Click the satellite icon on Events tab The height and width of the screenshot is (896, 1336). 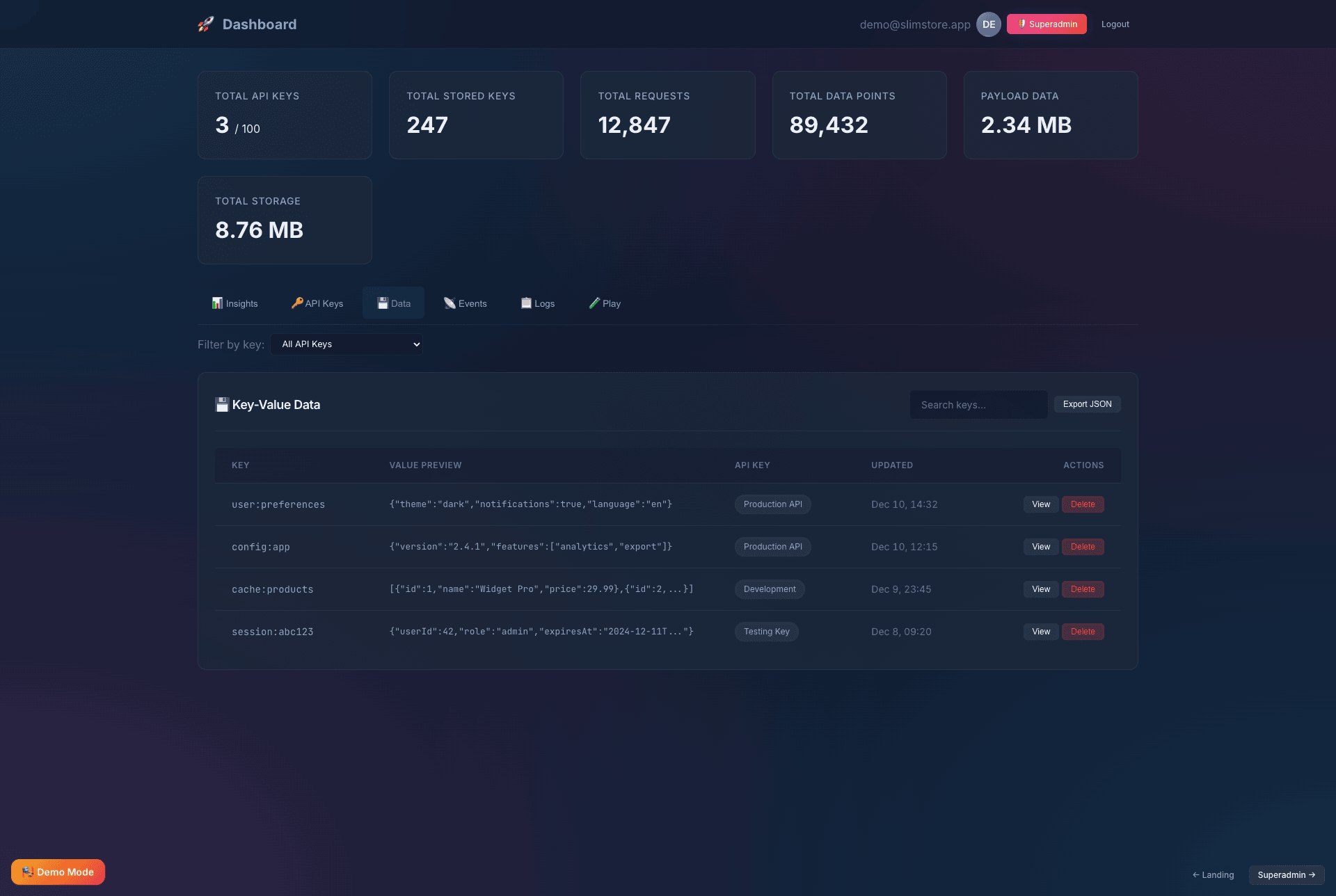click(x=450, y=303)
